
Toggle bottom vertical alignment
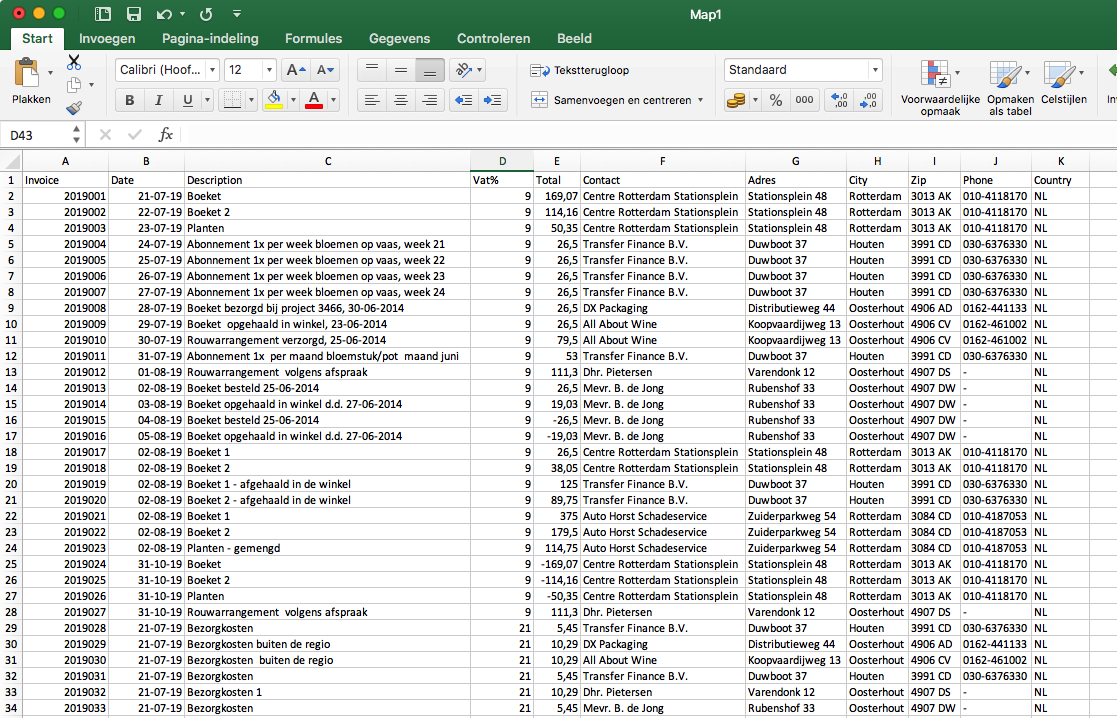[x=430, y=70]
